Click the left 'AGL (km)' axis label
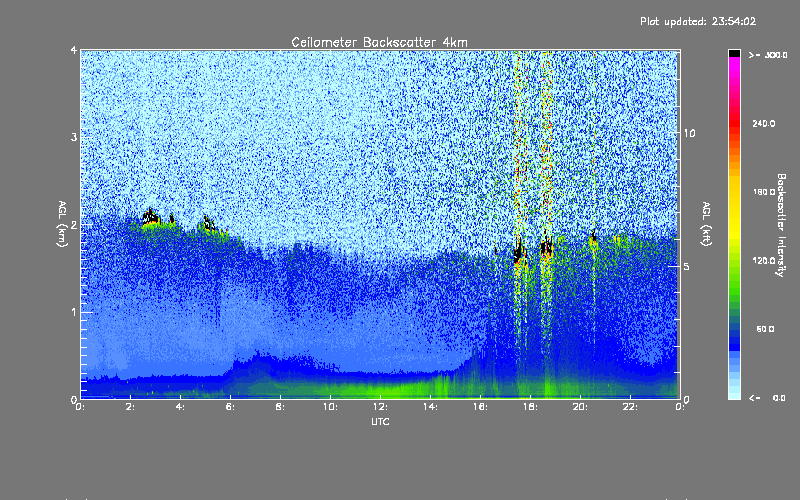This screenshot has width=800, height=500. 62,224
